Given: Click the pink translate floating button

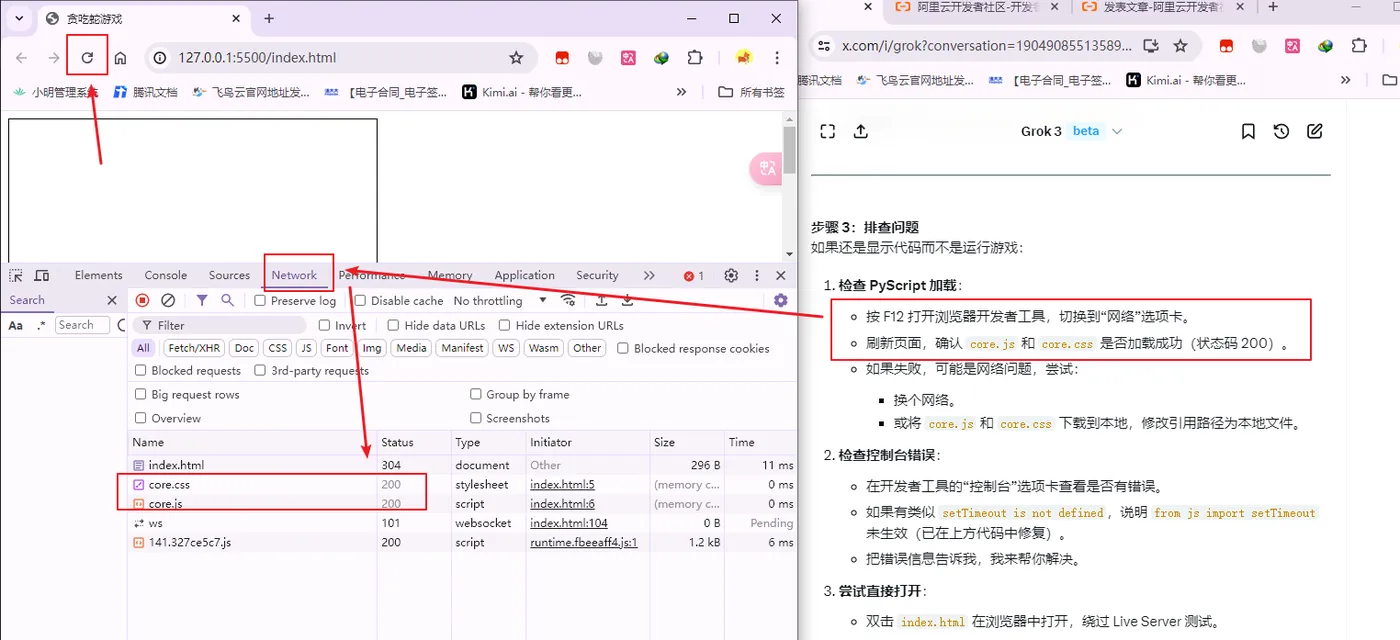Looking at the screenshot, I should (x=766, y=169).
